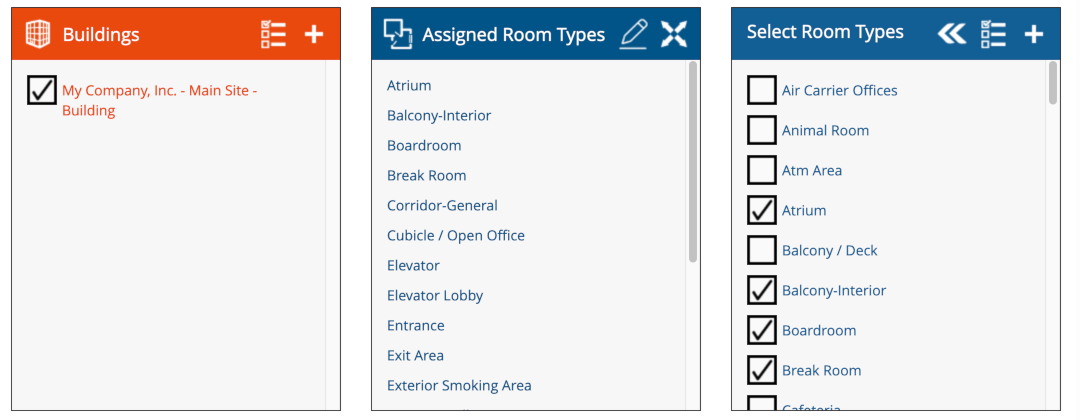Deselect the Boardroom checkbox

[x=762, y=330]
